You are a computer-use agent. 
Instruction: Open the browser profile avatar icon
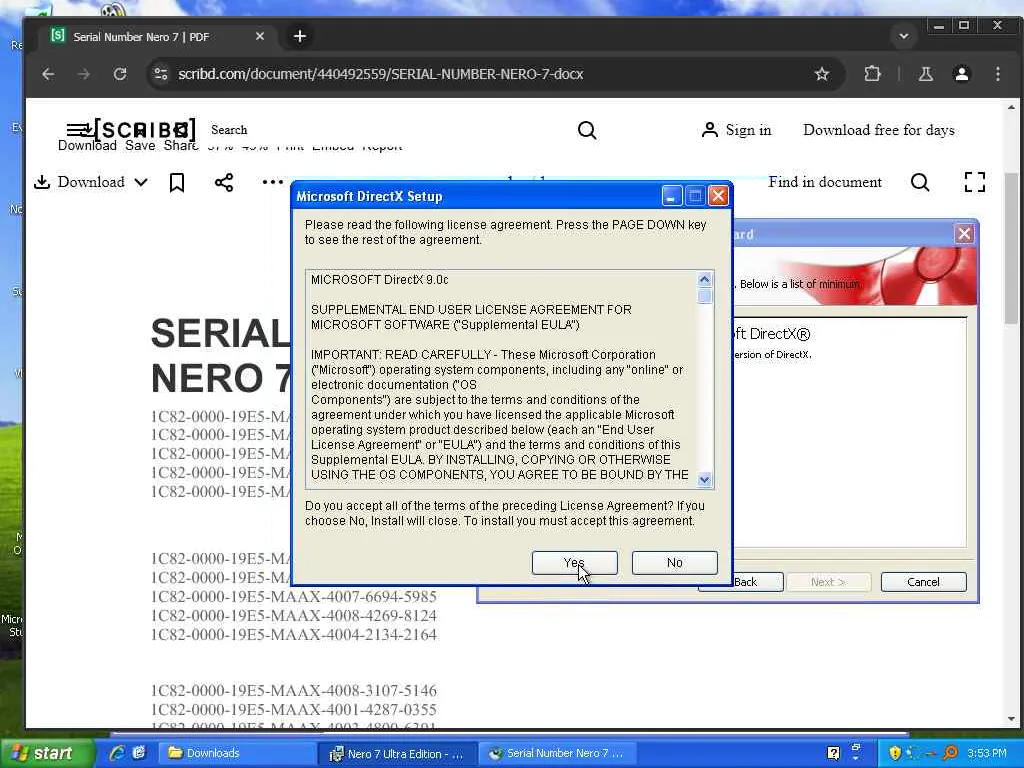click(x=961, y=74)
